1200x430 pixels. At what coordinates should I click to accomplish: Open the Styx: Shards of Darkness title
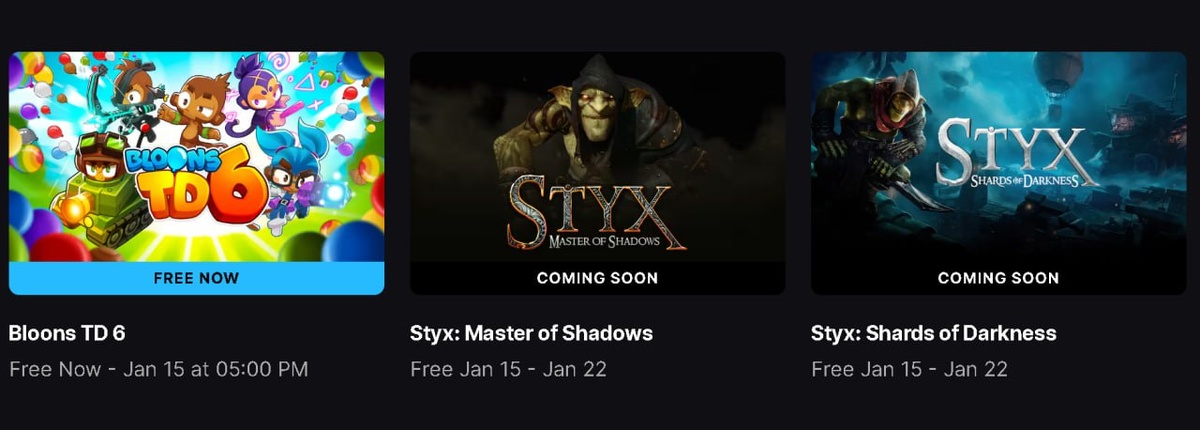[934, 333]
